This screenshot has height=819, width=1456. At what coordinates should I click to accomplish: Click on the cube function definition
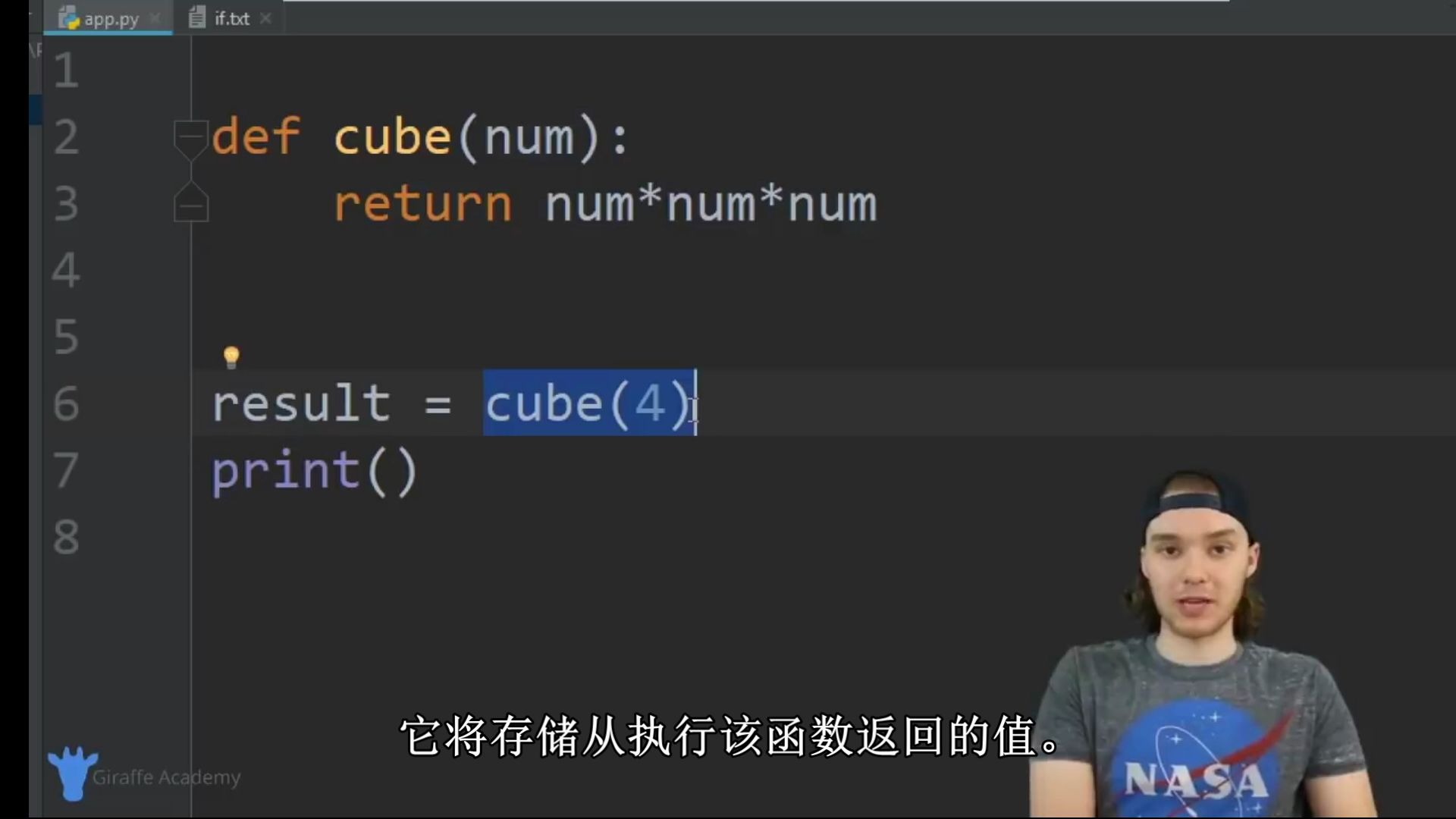[x=420, y=135]
